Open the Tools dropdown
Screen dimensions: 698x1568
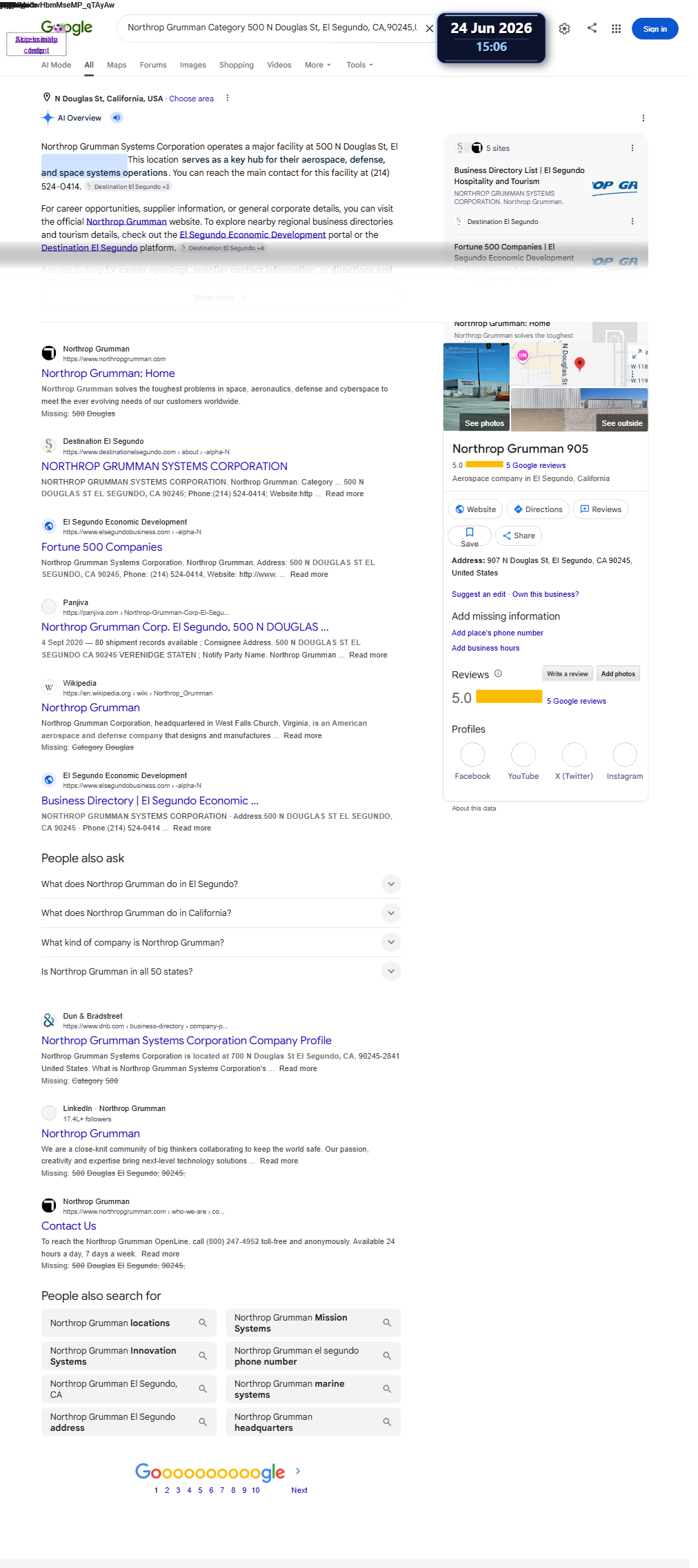point(359,65)
